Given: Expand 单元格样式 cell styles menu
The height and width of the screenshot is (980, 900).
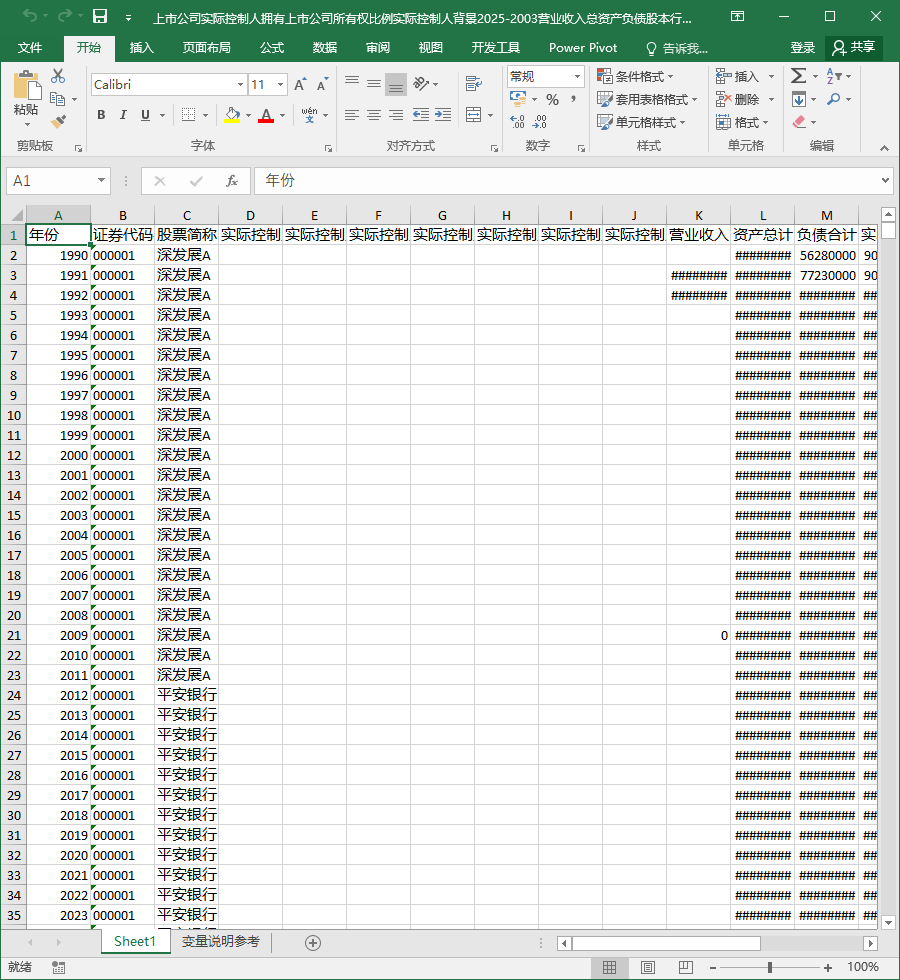Looking at the screenshot, I should 641,122.
